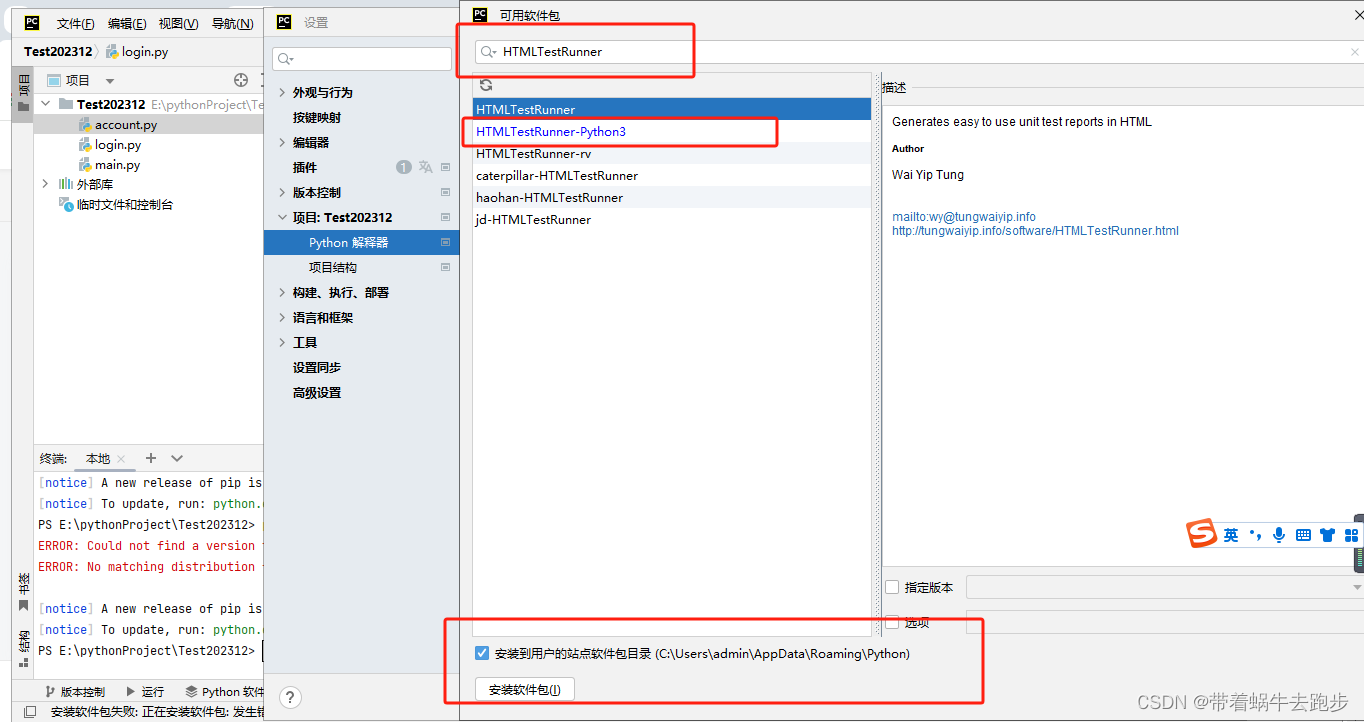The image size is (1364, 722).
Task: Enable the 选项 checkbox
Action: (892, 622)
